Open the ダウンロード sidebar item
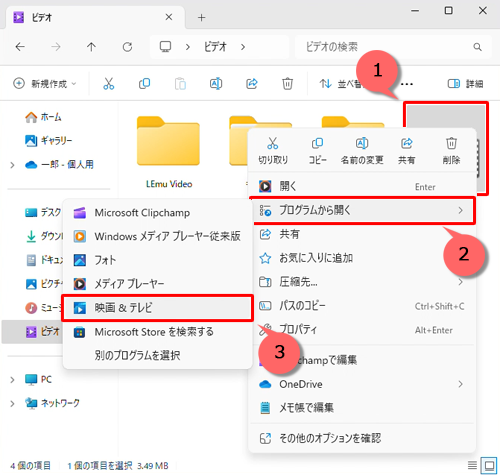This screenshot has height=475, width=500. [x=43, y=236]
